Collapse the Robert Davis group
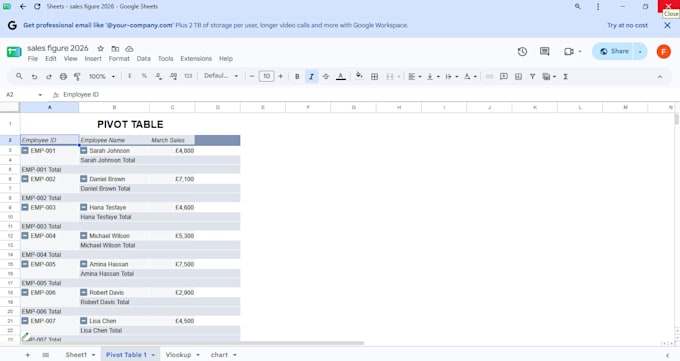 click(x=84, y=292)
